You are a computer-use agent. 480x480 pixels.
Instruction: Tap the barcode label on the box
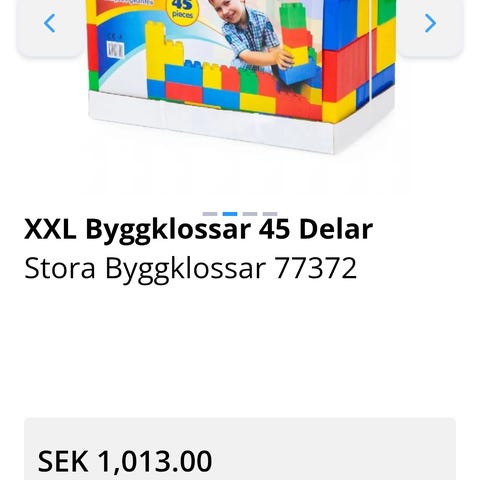[115, 50]
